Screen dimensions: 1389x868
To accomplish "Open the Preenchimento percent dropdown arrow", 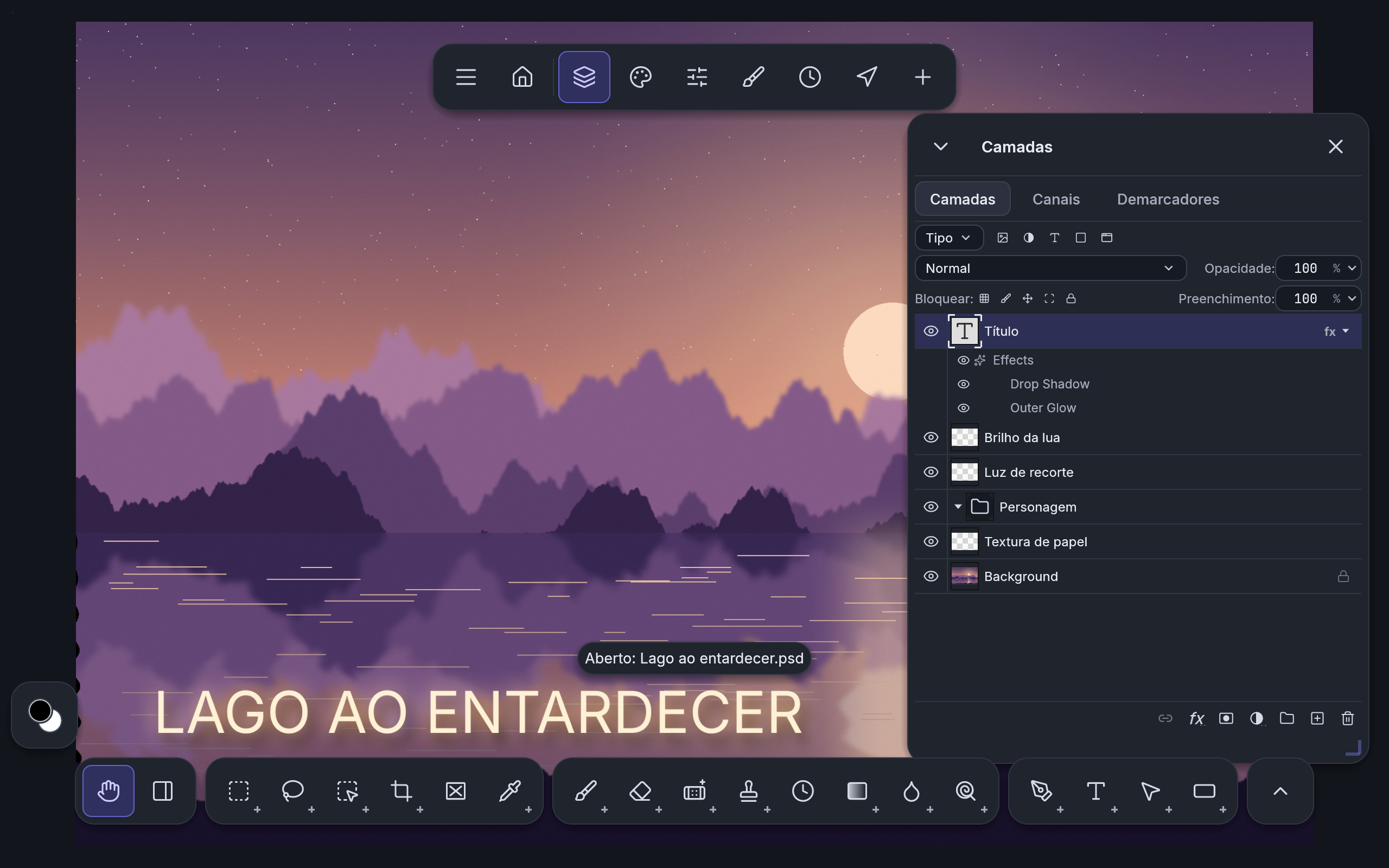I will point(1352,298).
